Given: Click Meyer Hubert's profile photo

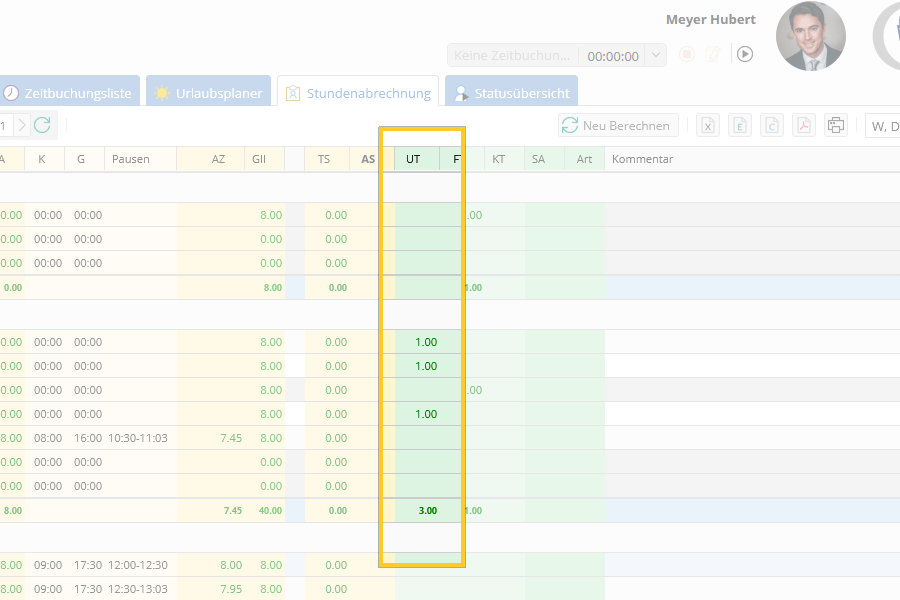Looking at the screenshot, I should pyautogui.click(x=810, y=36).
